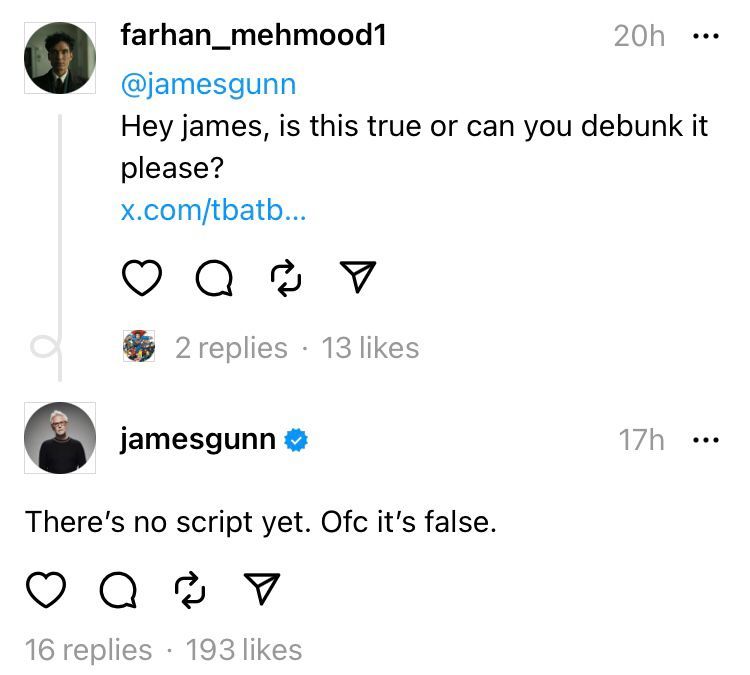
Task: Comment on jamesgunn's reply
Action: pos(118,591)
